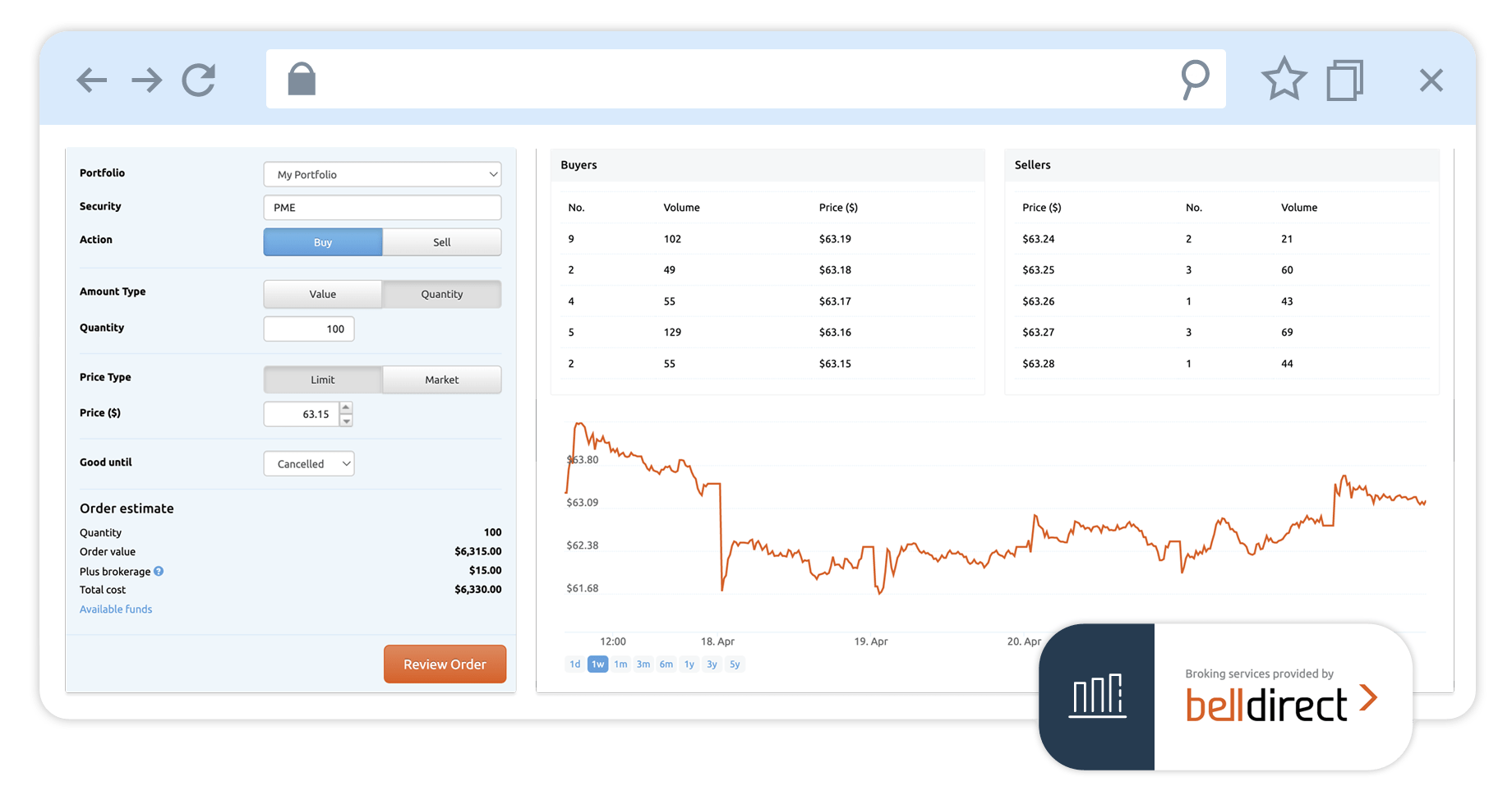Click the browser forward arrow
The height and width of the screenshot is (800, 1512).
146,80
